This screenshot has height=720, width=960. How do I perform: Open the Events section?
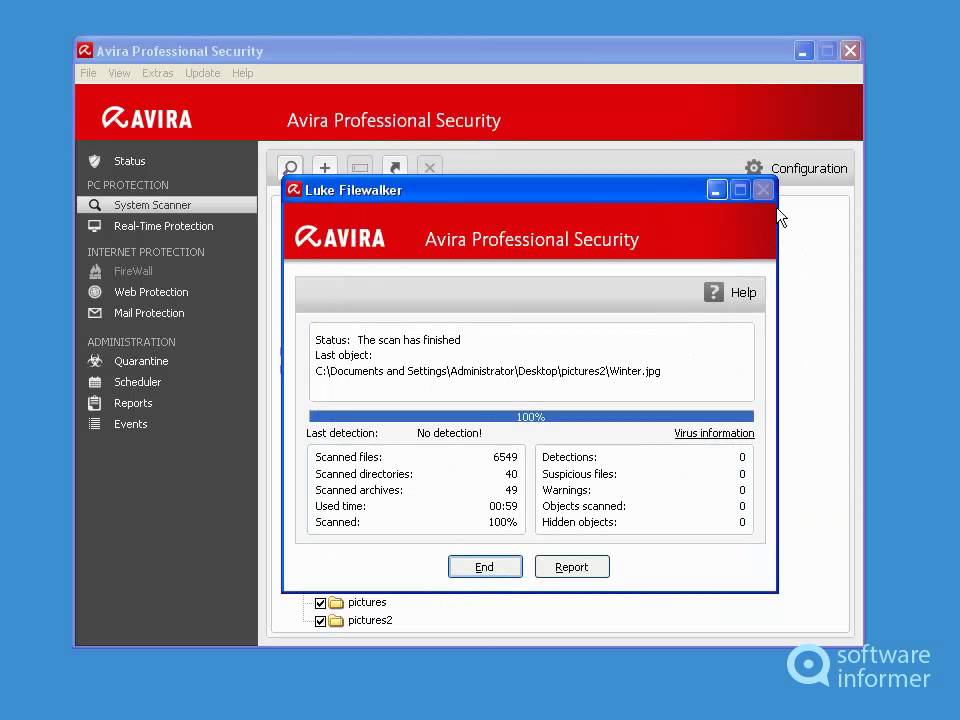(130, 424)
